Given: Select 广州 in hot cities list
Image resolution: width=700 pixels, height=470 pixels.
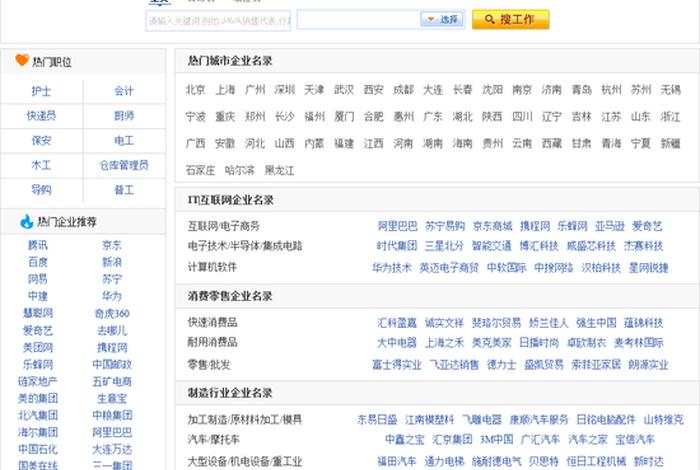Looking at the screenshot, I should click(x=255, y=90).
